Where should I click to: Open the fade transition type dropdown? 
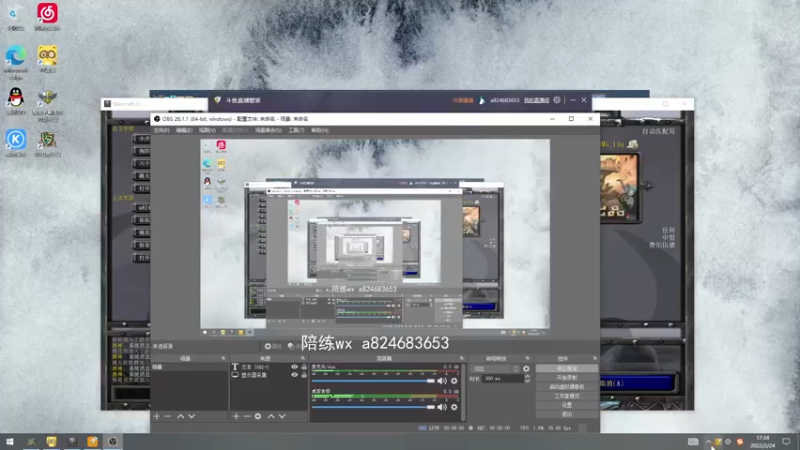(x=496, y=368)
